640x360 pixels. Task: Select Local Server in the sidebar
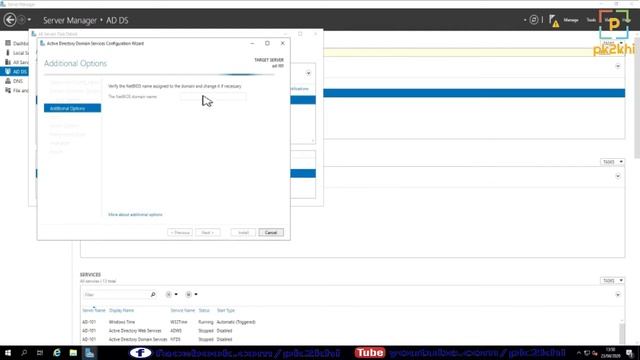click(x=16, y=53)
